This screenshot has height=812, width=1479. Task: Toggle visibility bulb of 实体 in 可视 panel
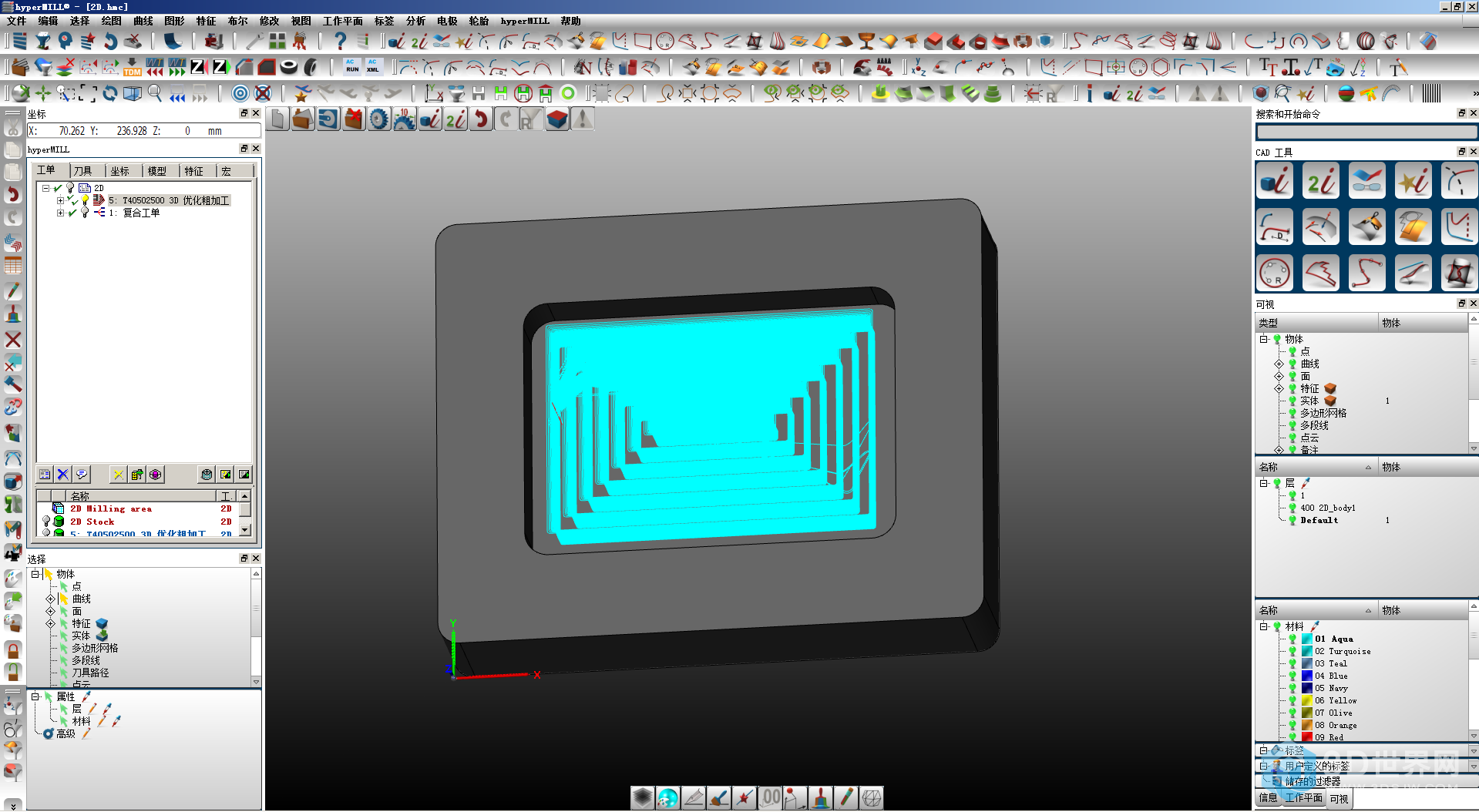point(1293,401)
